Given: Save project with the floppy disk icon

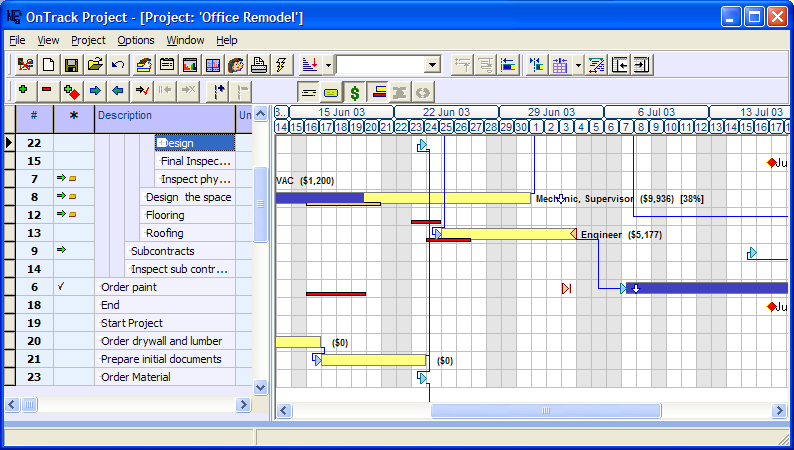Looking at the screenshot, I should [71, 65].
